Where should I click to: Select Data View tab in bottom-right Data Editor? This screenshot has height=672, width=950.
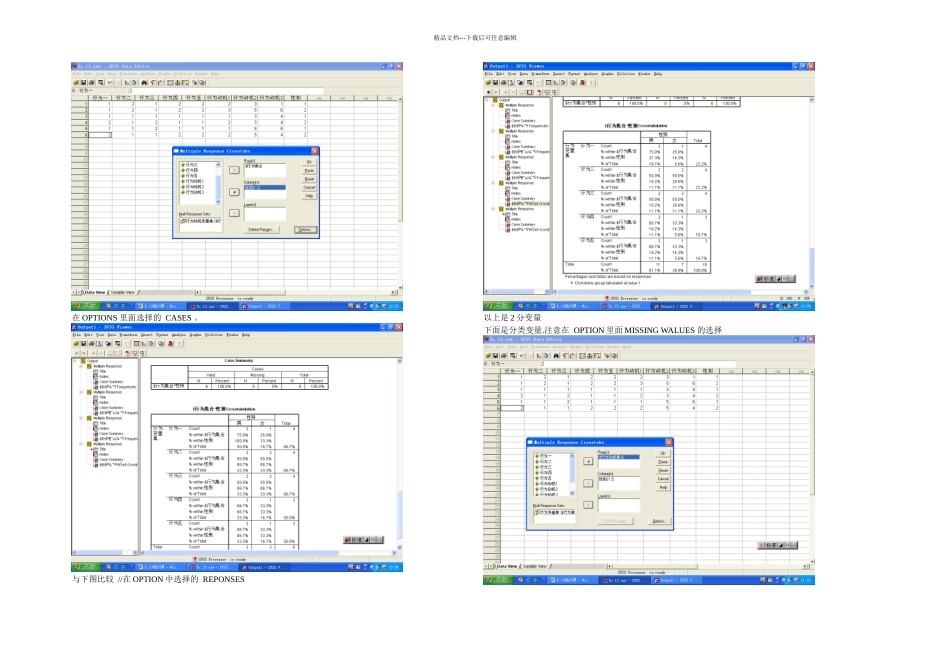pos(507,567)
